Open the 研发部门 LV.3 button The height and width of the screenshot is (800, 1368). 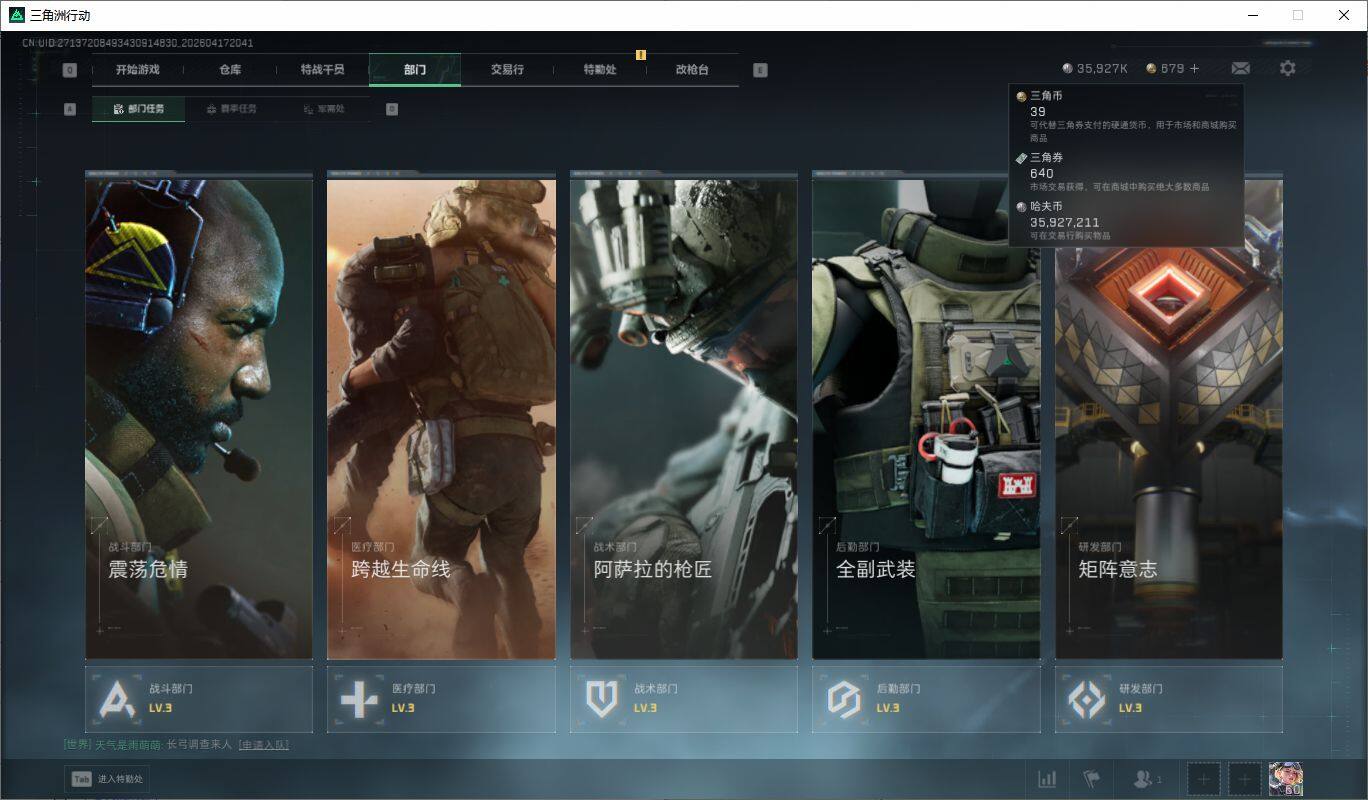click(1169, 699)
